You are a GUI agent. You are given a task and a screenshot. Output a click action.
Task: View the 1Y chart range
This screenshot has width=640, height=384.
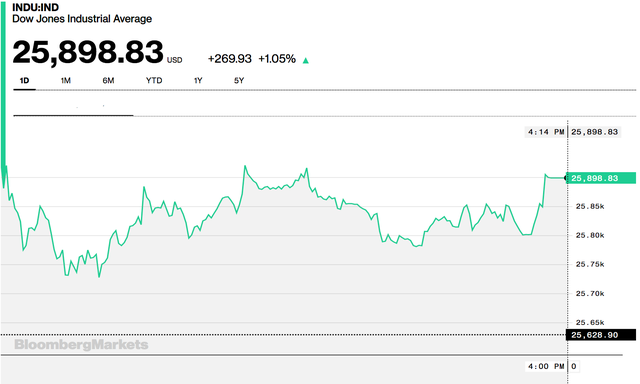[198, 81]
